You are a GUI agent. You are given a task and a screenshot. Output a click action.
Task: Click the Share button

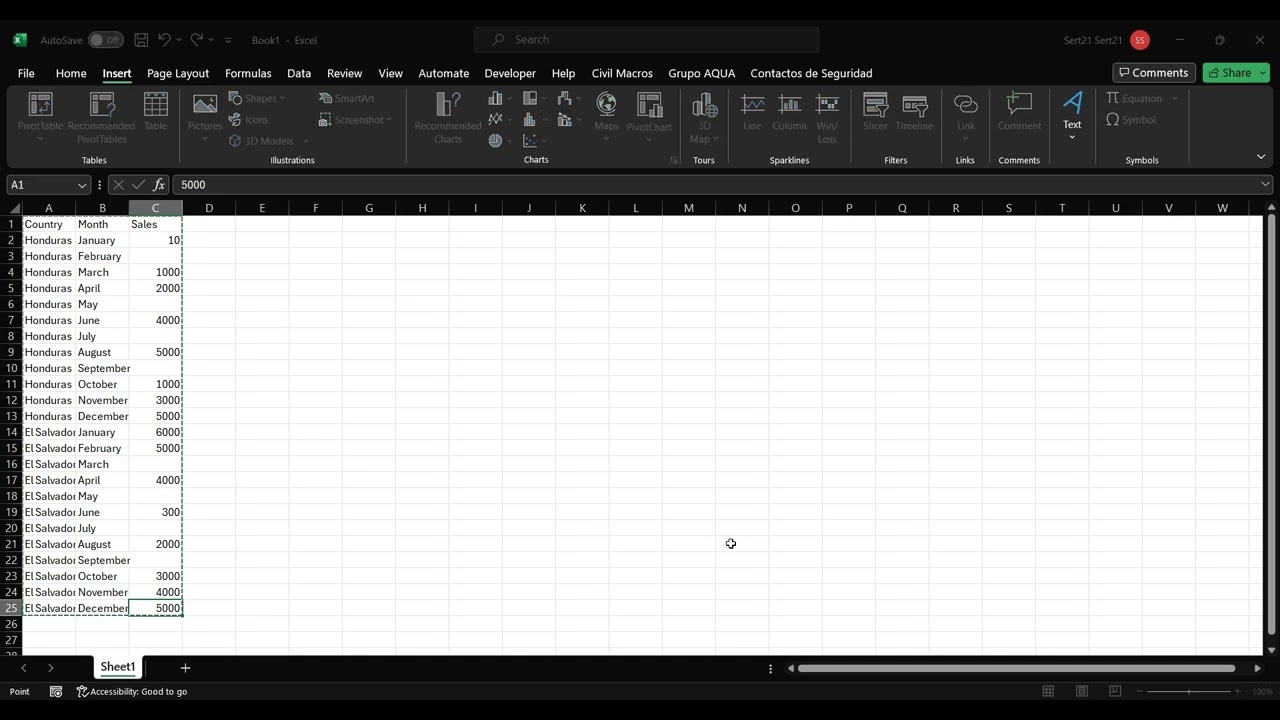(1229, 73)
